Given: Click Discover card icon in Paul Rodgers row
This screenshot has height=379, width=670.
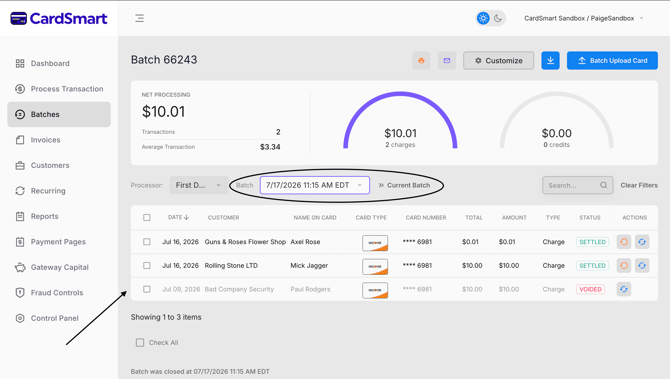Looking at the screenshot, I should [x=375, y=291].
